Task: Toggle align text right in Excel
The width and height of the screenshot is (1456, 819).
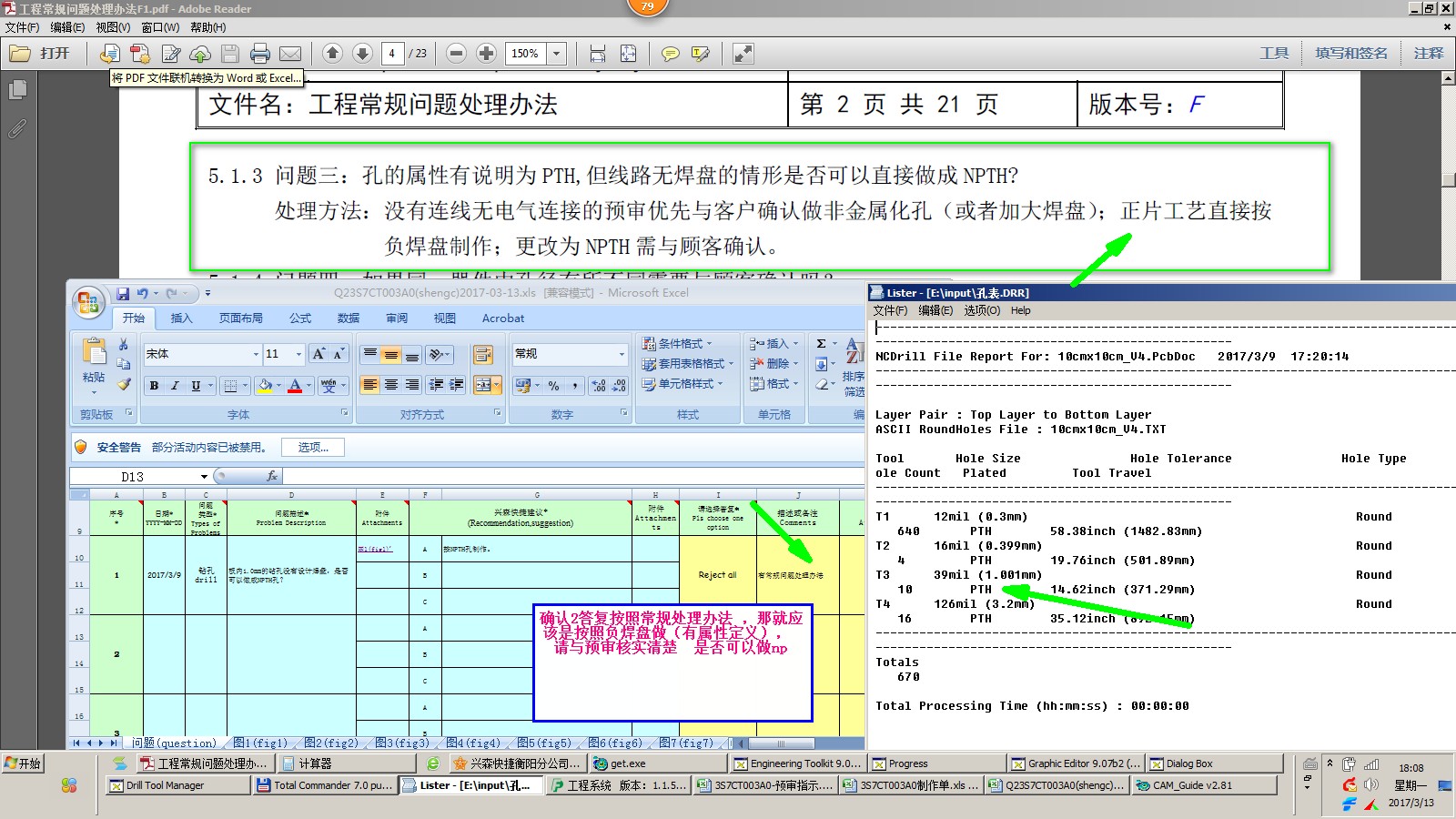Action: (411, 385)
